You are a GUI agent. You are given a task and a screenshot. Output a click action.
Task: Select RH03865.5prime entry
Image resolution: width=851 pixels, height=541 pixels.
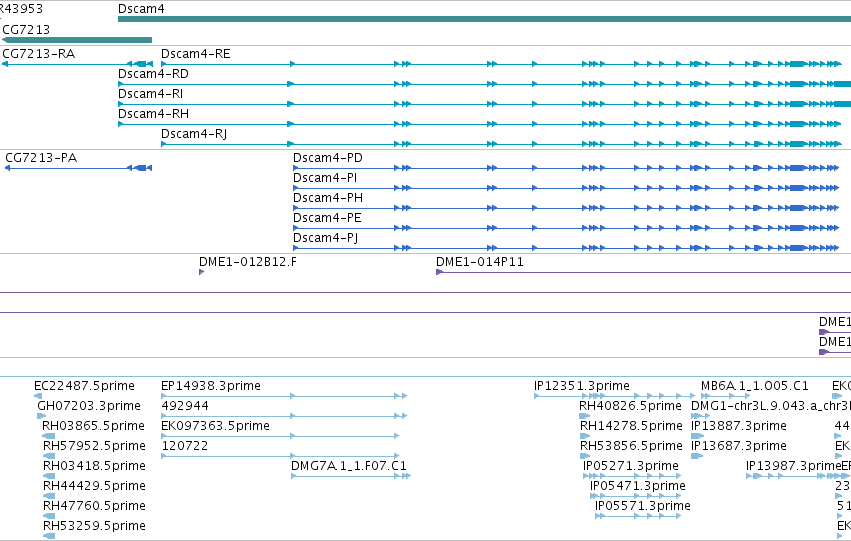point(93,426)
